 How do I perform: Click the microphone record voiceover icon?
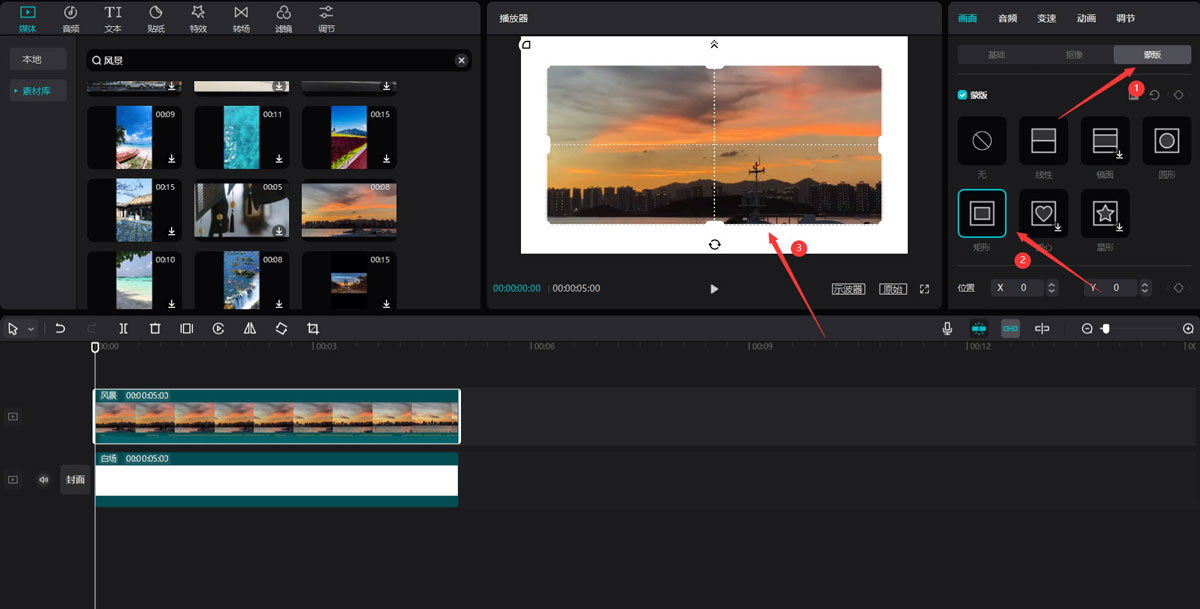click(x=947, y=328)
